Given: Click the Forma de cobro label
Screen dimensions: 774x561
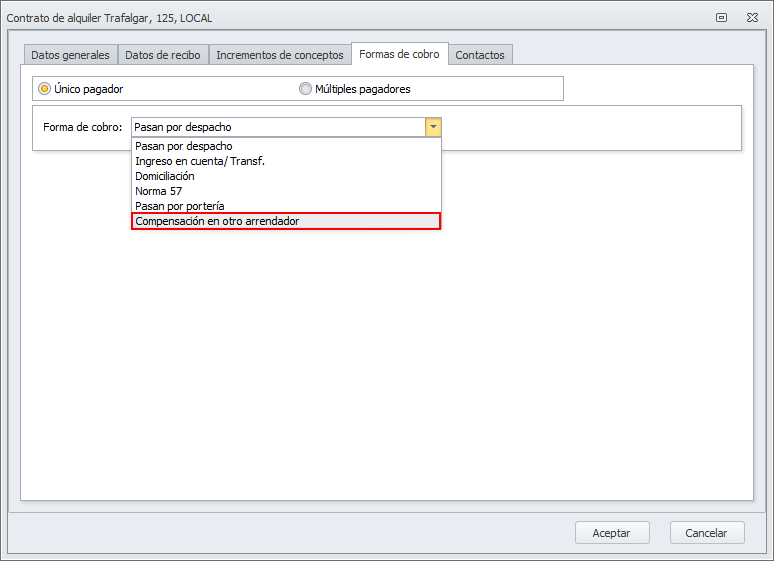Looking at the screenshot, I should point(83,127).
